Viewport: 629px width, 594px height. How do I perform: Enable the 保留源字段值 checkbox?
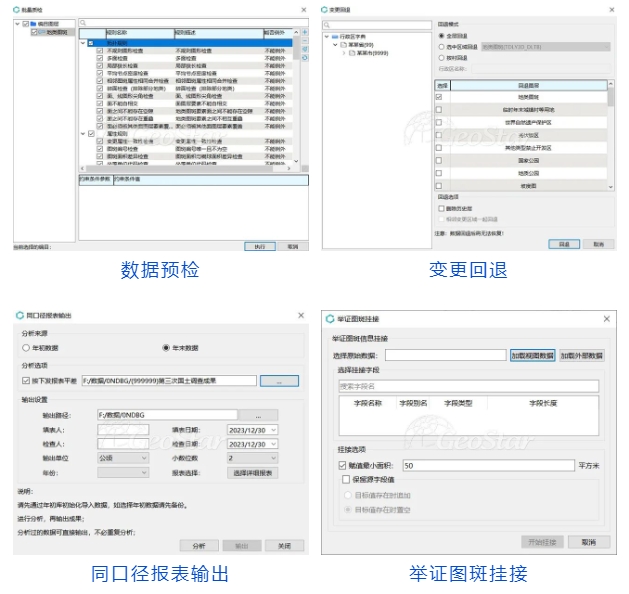point(343,481)
